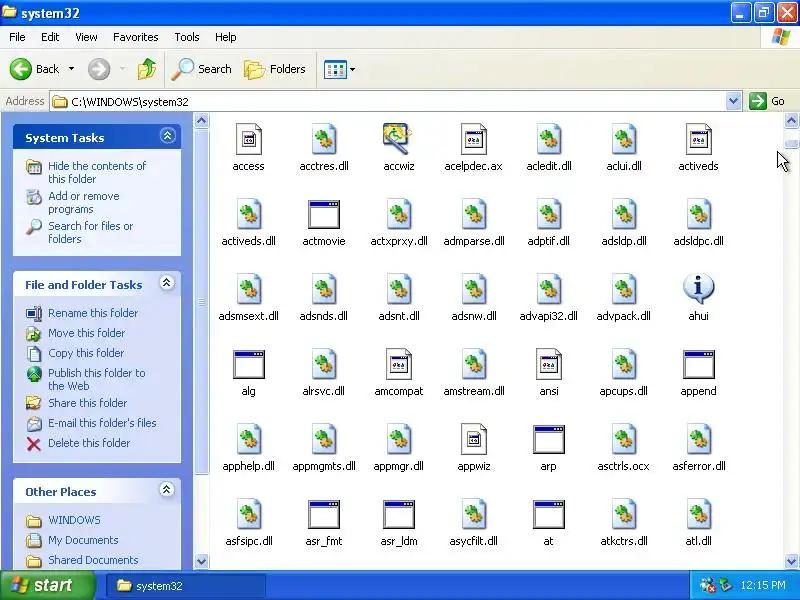Click the taskbar clock

point(763,585)
